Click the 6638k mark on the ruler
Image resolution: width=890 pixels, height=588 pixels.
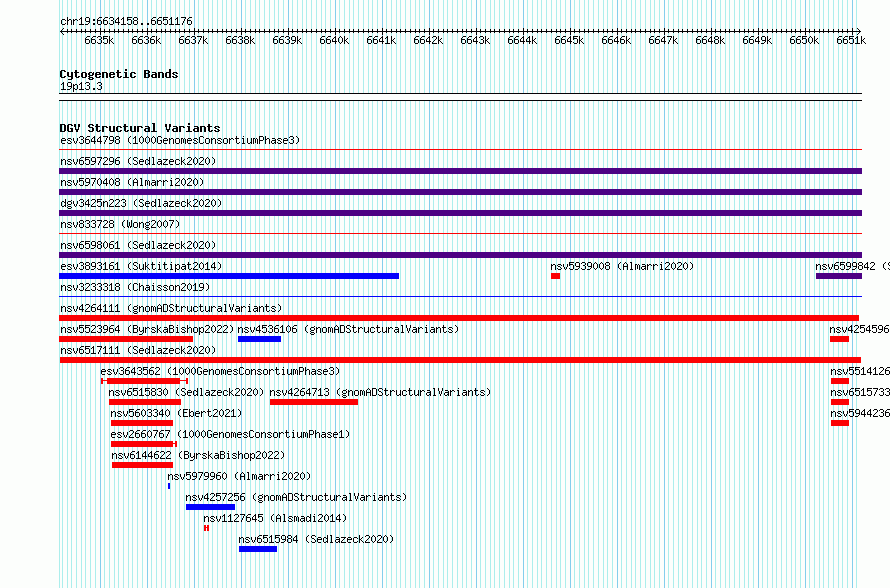pyautogui.click(x=240, y=40)
